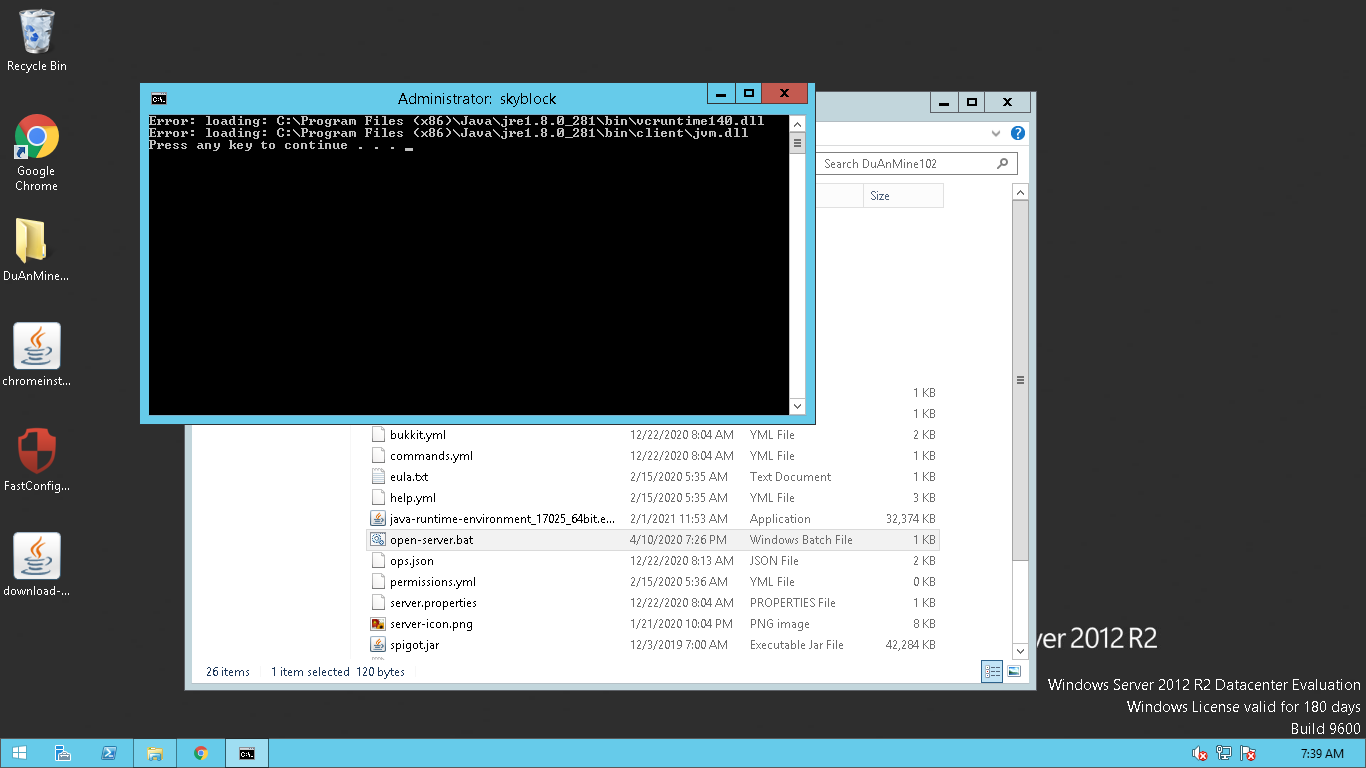Click the network status tray icon
This screenshot has width=1366, height=768.
click(x=1223, y=753)
